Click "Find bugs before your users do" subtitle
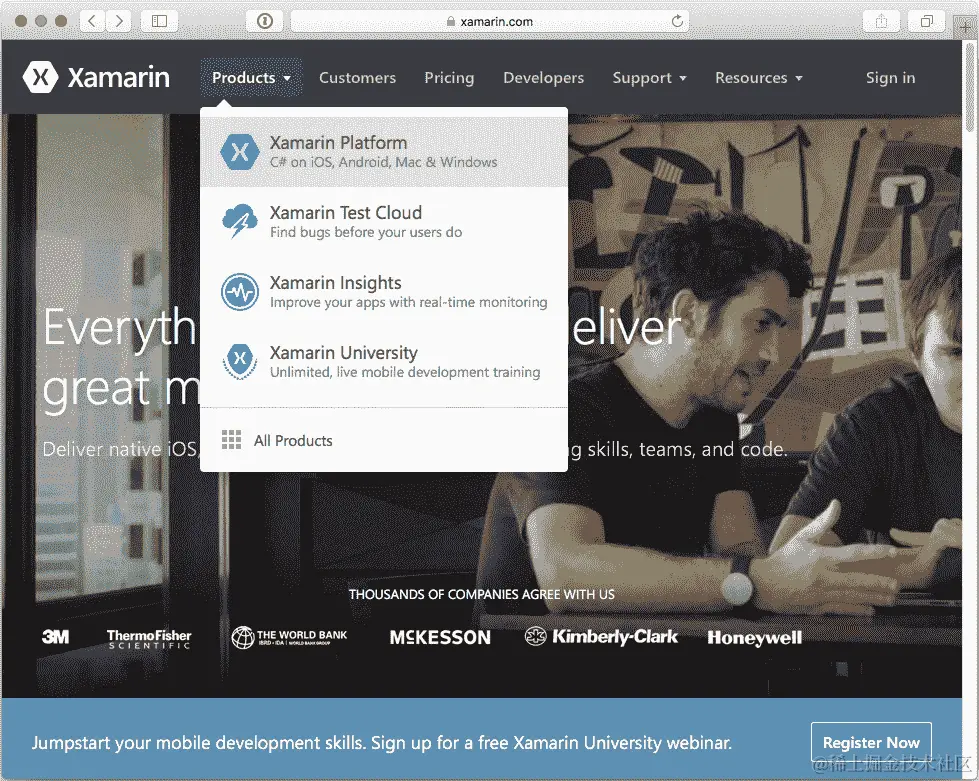The image size is (979, 781). point(366,232)
